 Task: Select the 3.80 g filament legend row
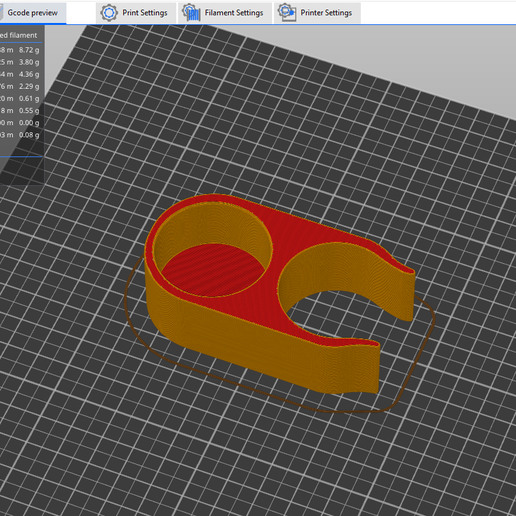[x=21, y=62]
